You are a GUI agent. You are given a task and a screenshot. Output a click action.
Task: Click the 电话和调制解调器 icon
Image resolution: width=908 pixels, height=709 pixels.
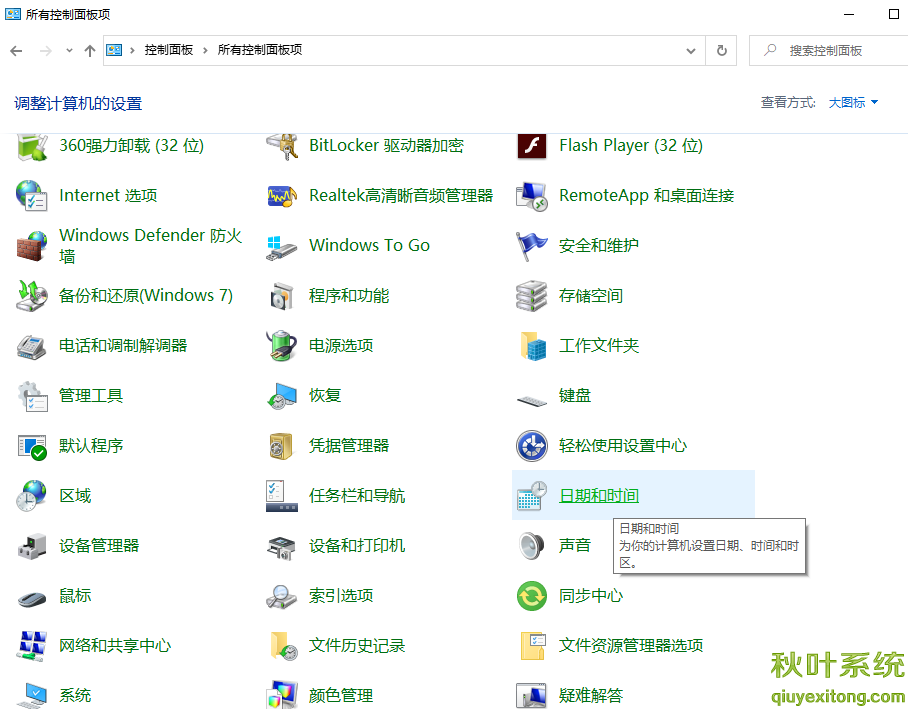32,346
